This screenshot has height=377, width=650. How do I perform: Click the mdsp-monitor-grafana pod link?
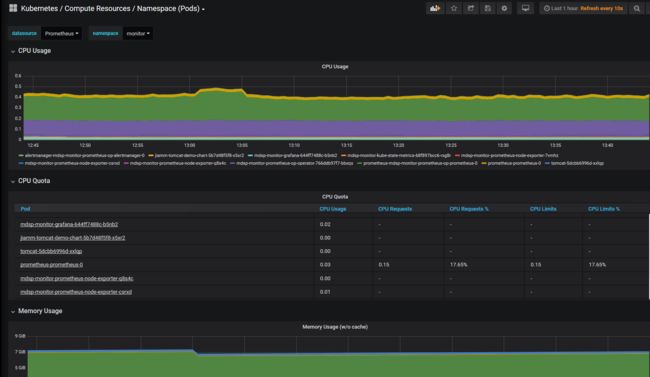pyautogui.click(x=69, y=224)
